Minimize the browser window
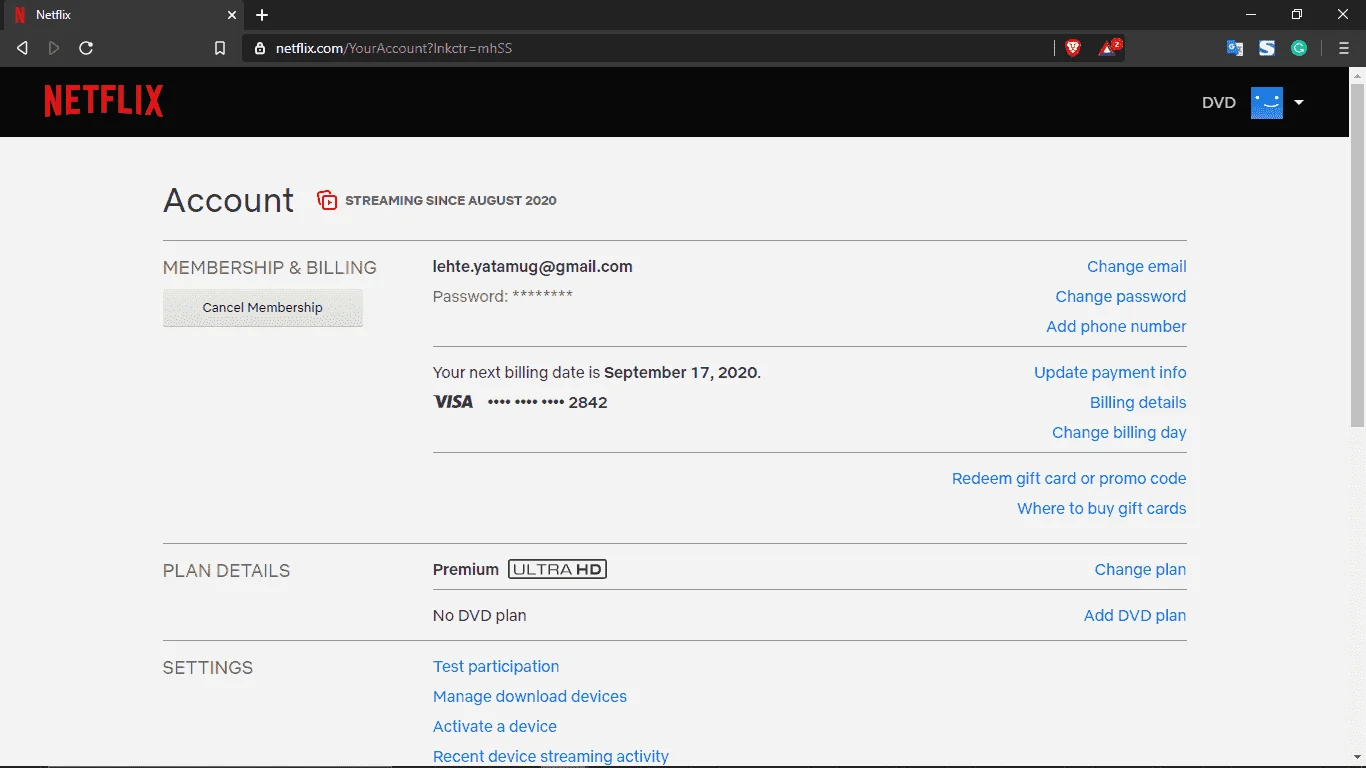The width and height of the screenshot is (1366, 768). [x=1251, y=15]
